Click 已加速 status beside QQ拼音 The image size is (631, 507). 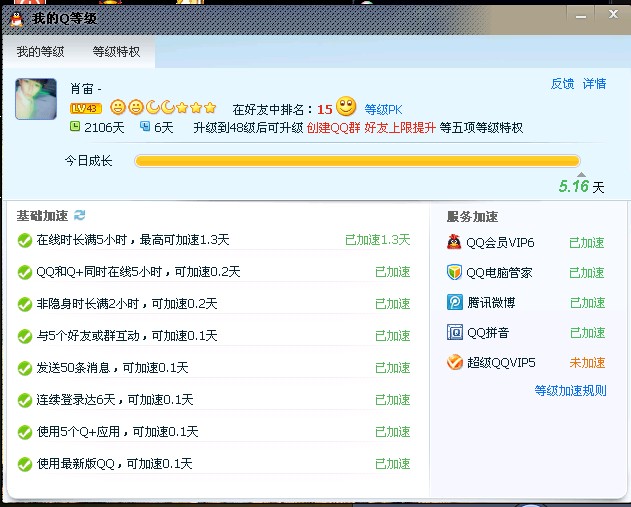(x=588, y=333)
